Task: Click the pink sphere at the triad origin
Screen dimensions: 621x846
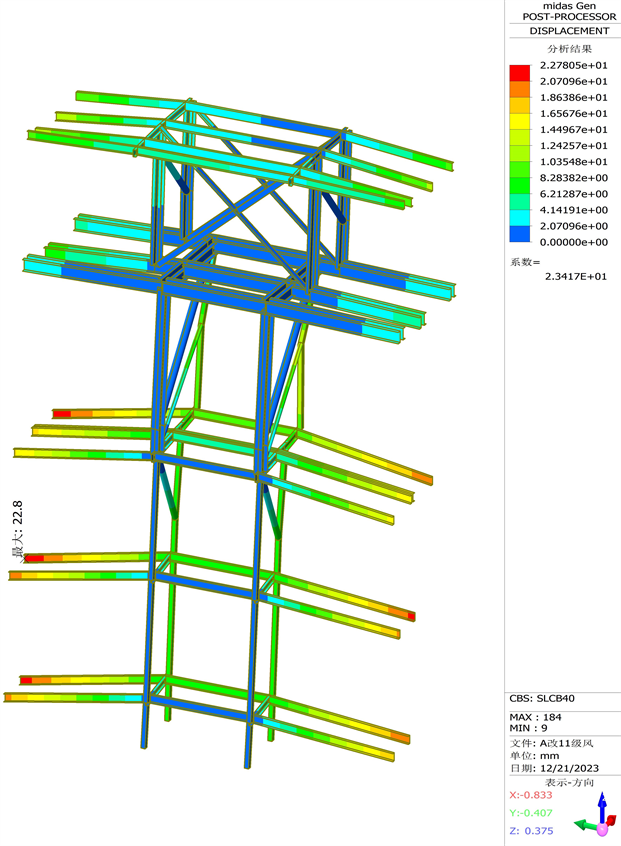Action: click(x=603, y=829)
